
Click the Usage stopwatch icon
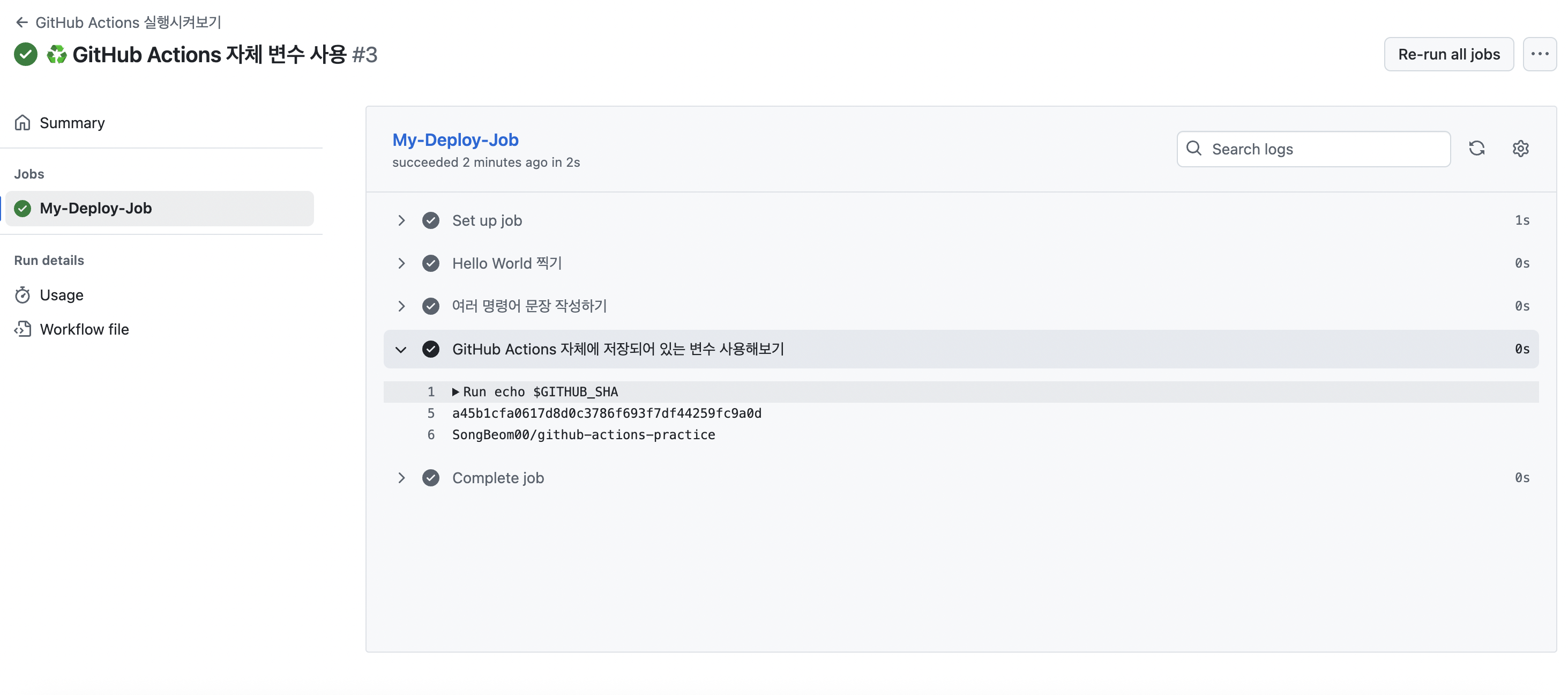[23, 295]
